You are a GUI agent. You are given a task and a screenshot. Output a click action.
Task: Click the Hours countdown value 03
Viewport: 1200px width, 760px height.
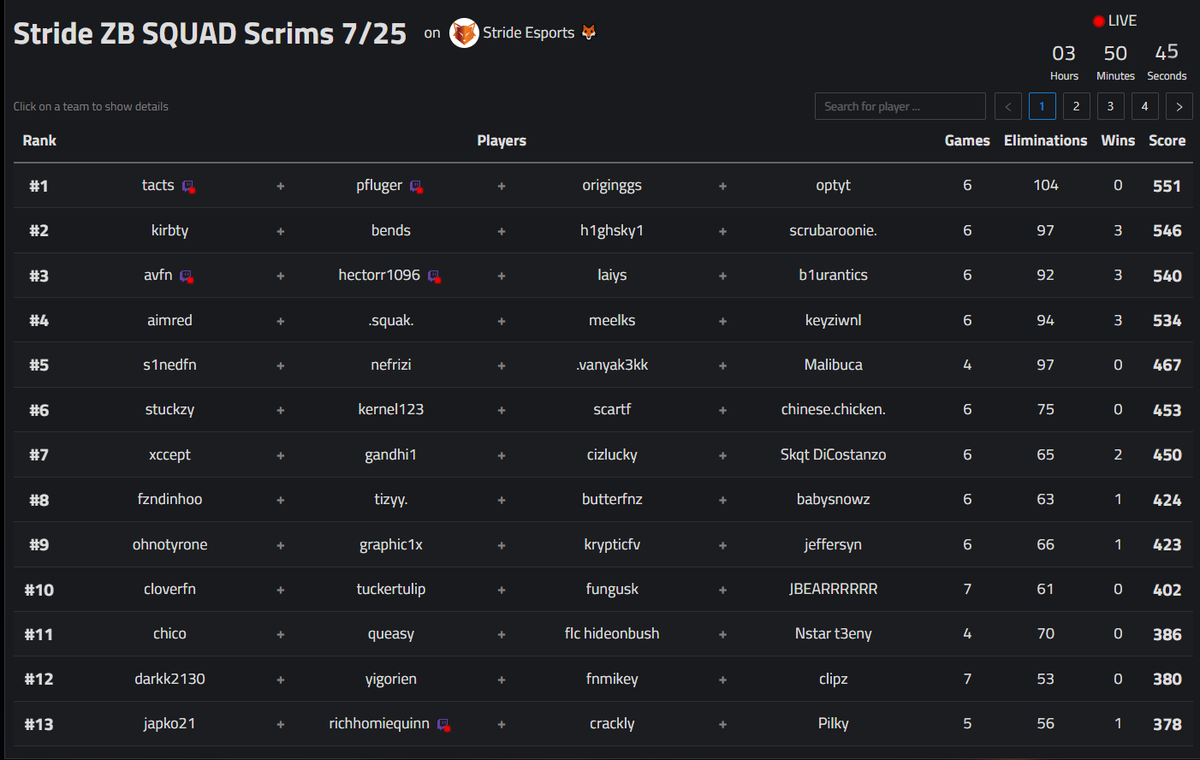[1064, 53]
